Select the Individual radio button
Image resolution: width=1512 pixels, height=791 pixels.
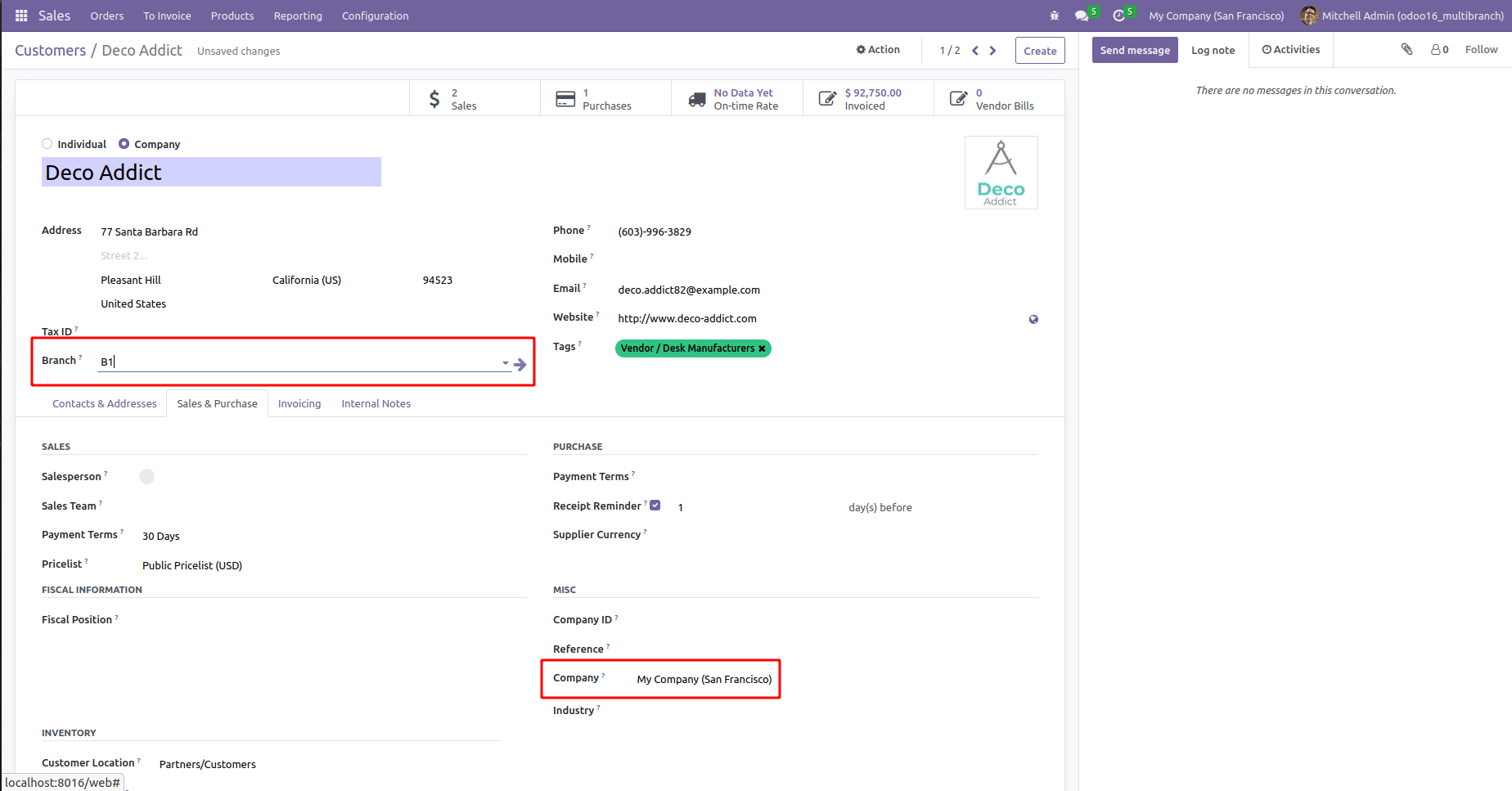47,144
